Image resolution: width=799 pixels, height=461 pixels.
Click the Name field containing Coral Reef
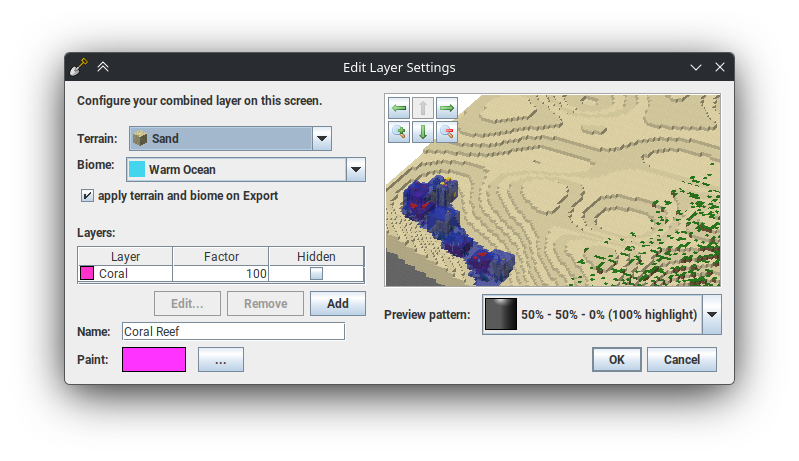(233, 332)
